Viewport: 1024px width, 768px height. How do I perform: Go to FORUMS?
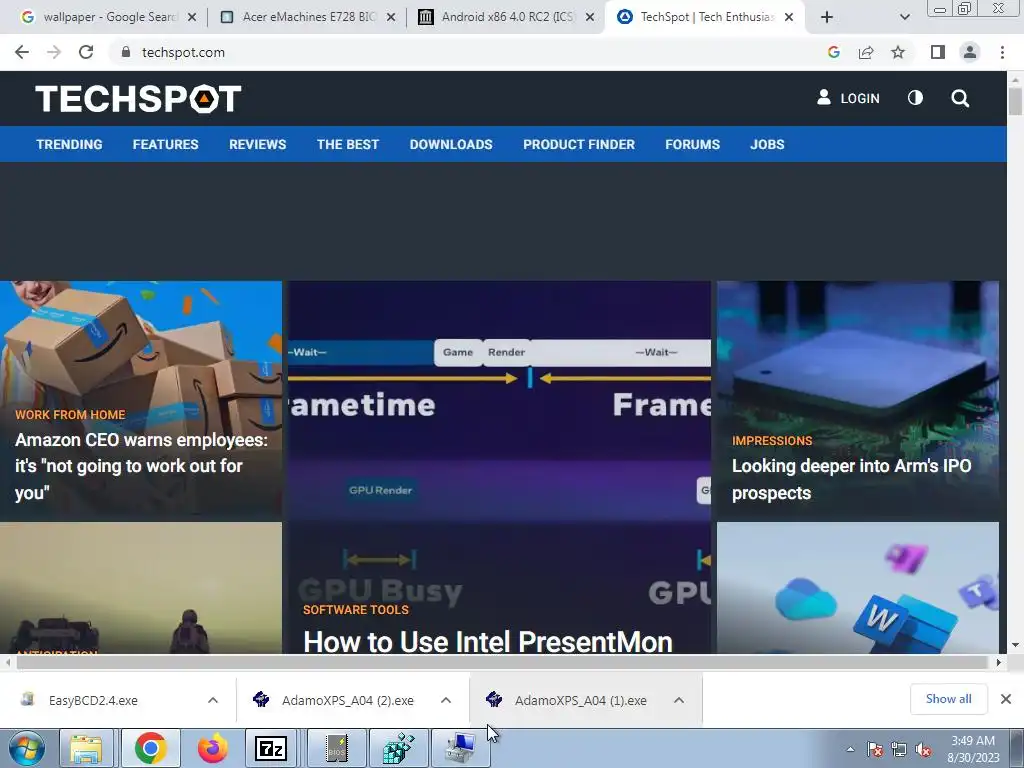click(692, 144)
